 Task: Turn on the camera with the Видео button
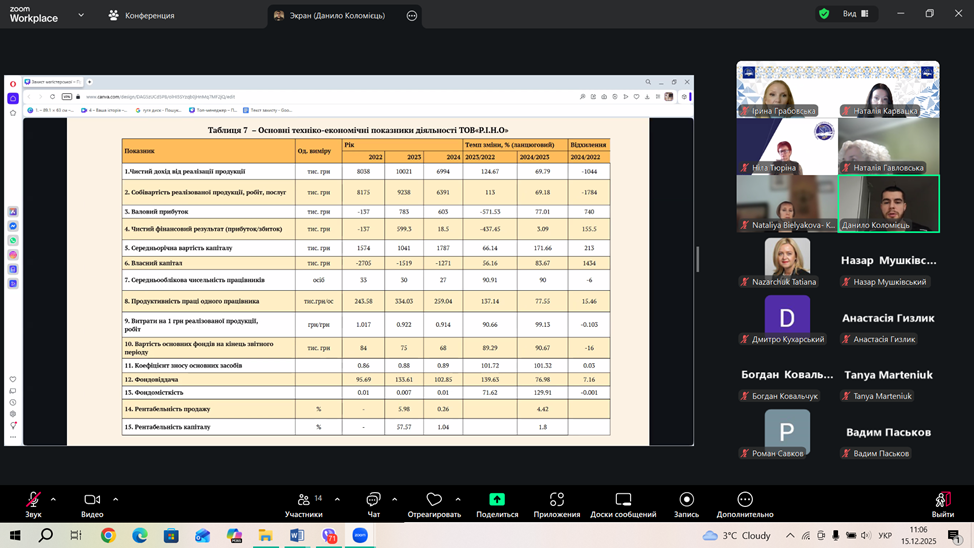click(x=92, y=500)
